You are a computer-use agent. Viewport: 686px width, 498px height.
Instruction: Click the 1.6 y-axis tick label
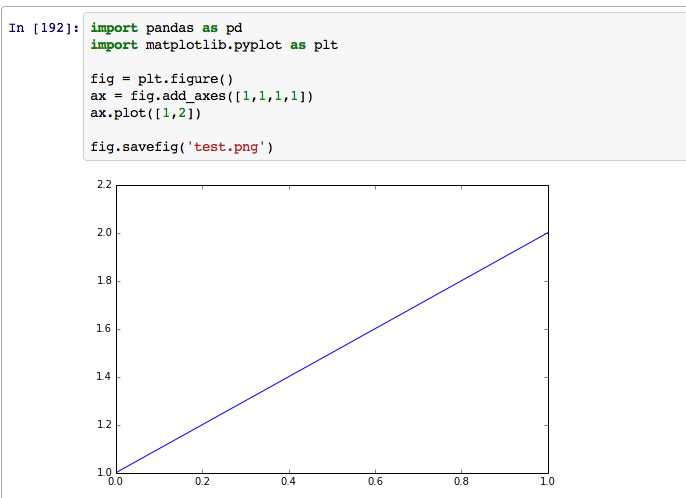coord(104,329)
